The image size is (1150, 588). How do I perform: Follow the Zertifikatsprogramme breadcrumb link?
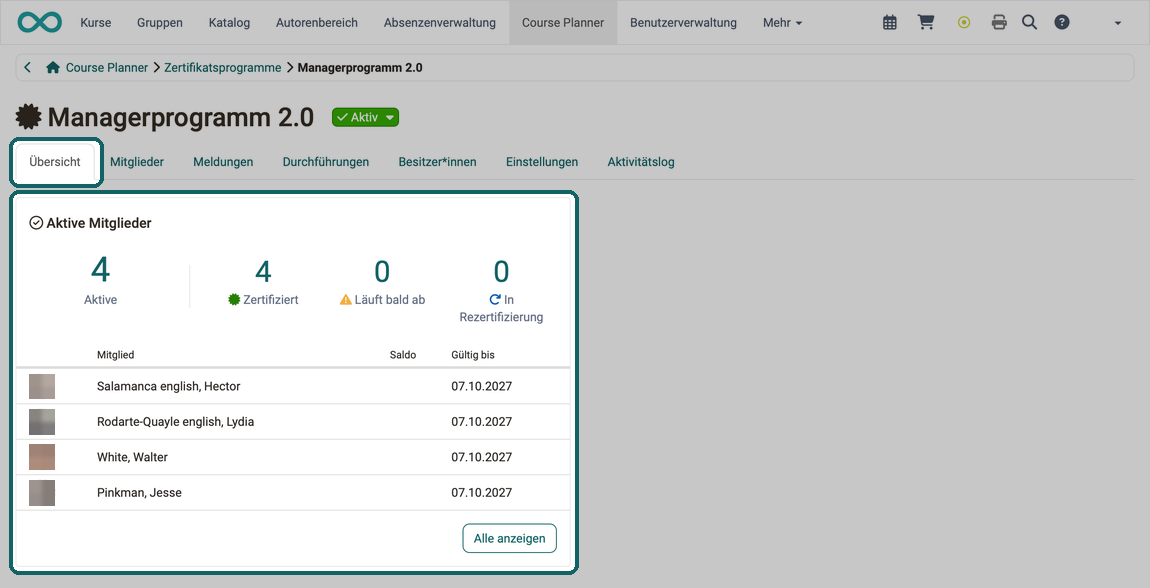pyautogui.click(x=223, y=67)
